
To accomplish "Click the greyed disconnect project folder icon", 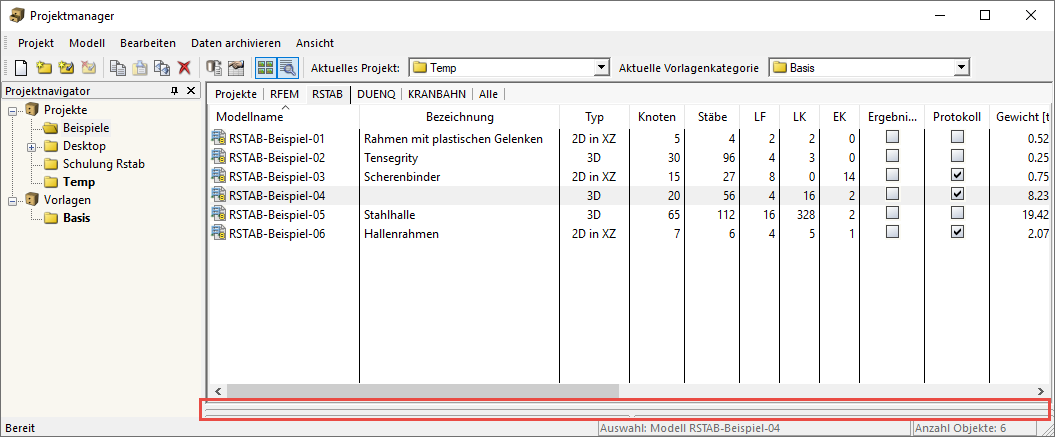I will click(x=89, y=67).
